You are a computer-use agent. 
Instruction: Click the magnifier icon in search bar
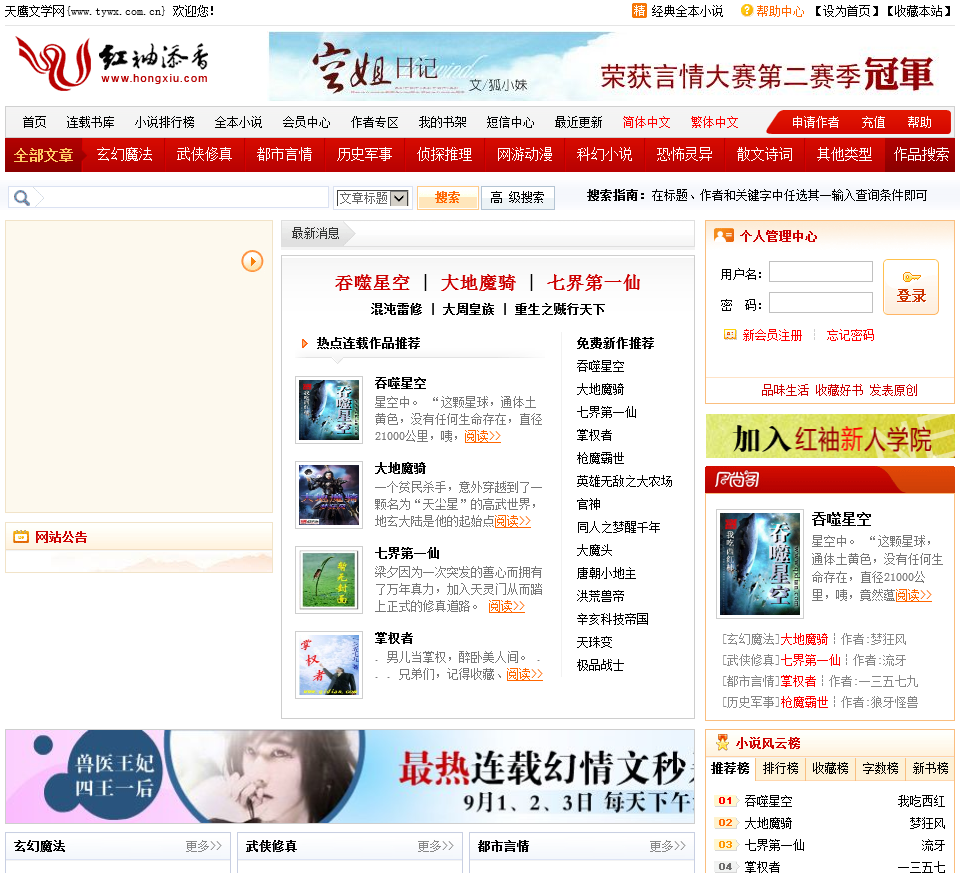(21, 198)
